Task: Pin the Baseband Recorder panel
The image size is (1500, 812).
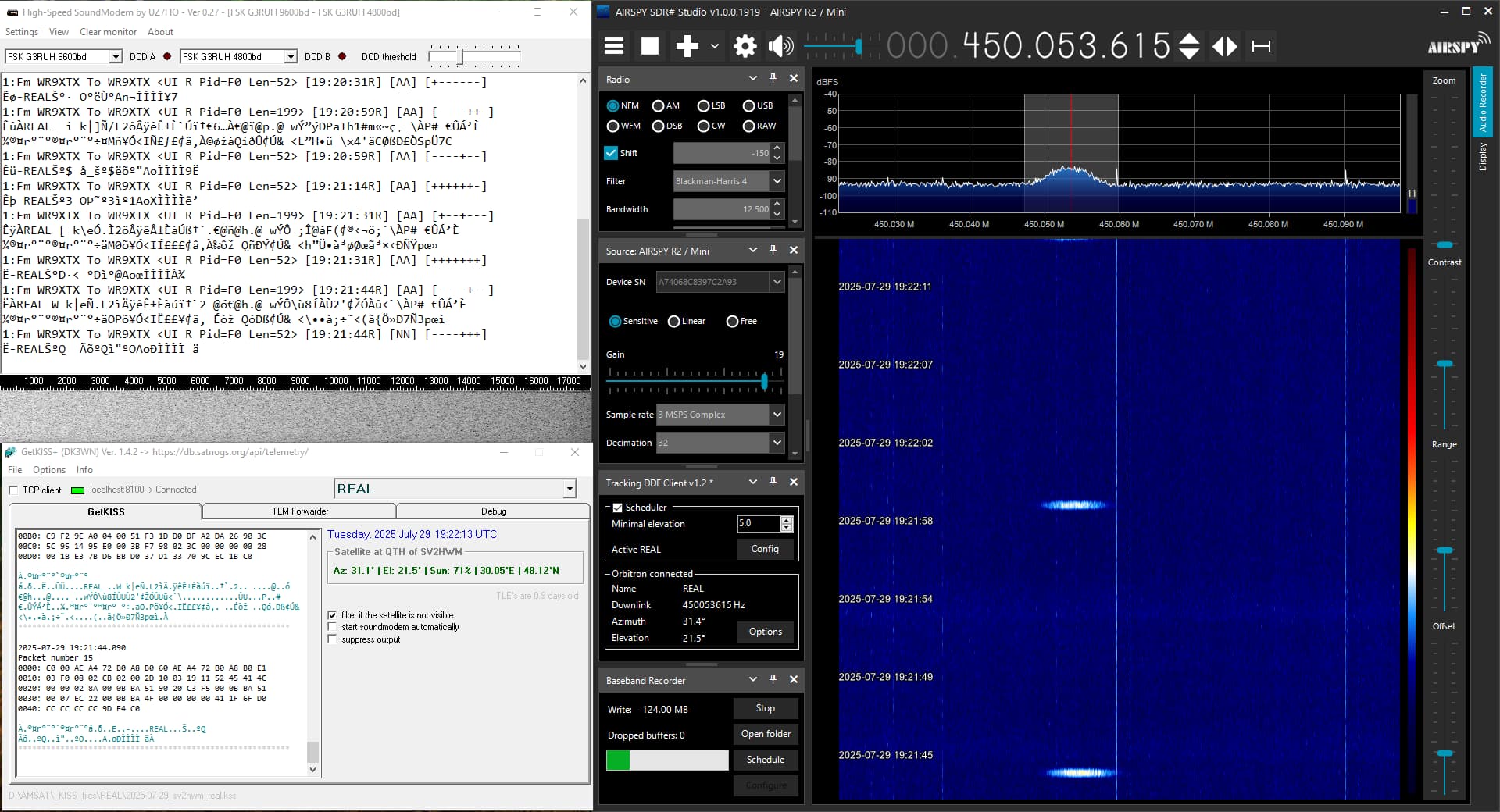Action: click(x=773, y=679)
